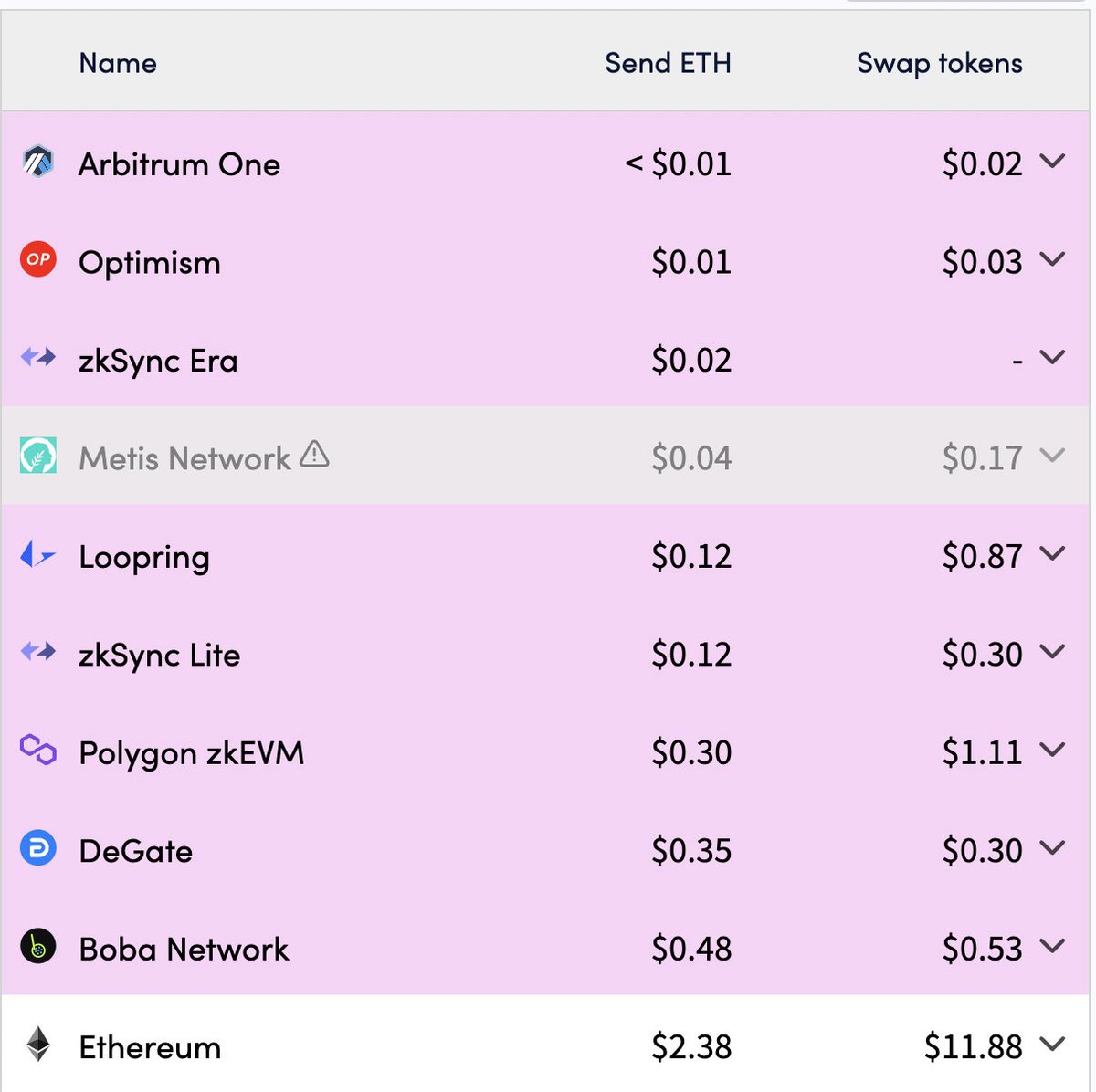Click the Ethereum diamond logo icon

pyautogui.click(x=38, y=1045)
